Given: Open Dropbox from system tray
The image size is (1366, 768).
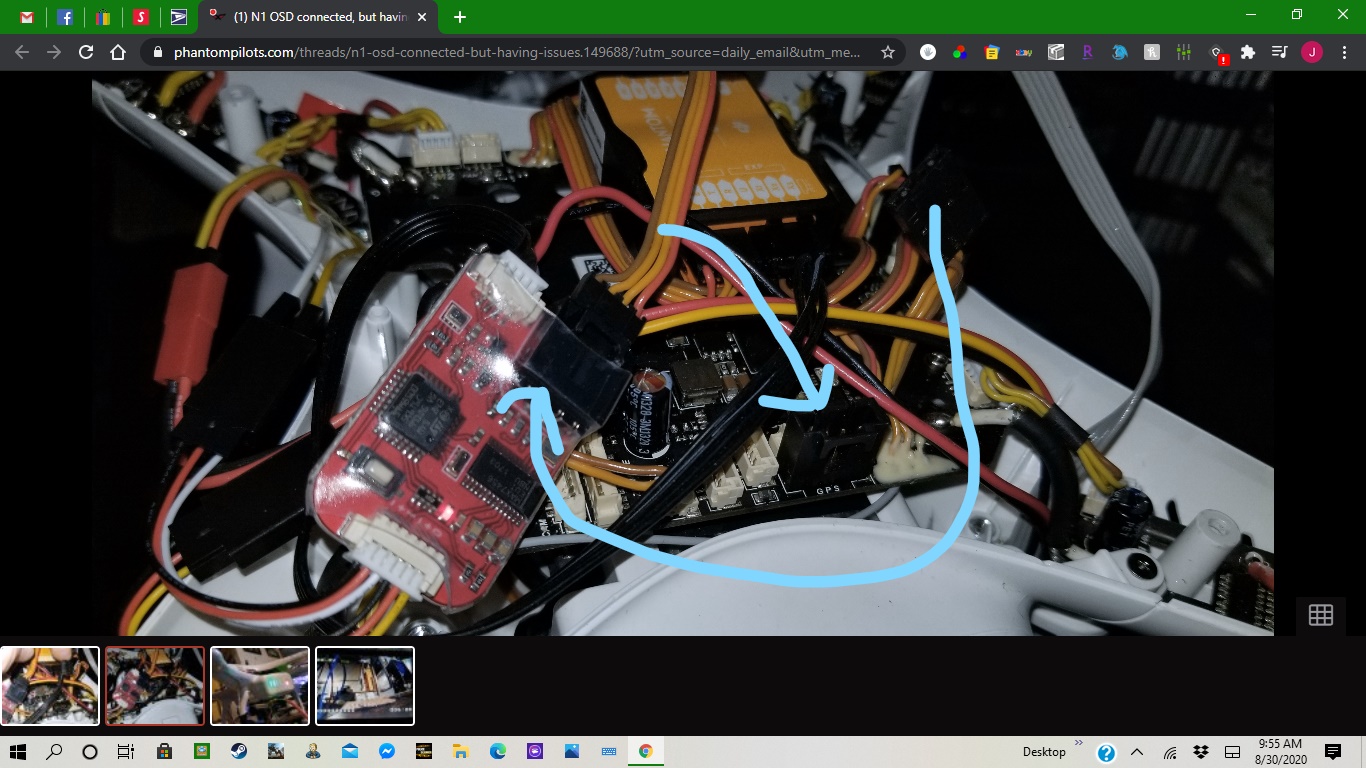Looking at the screenshot, I should coord(1201,752).
